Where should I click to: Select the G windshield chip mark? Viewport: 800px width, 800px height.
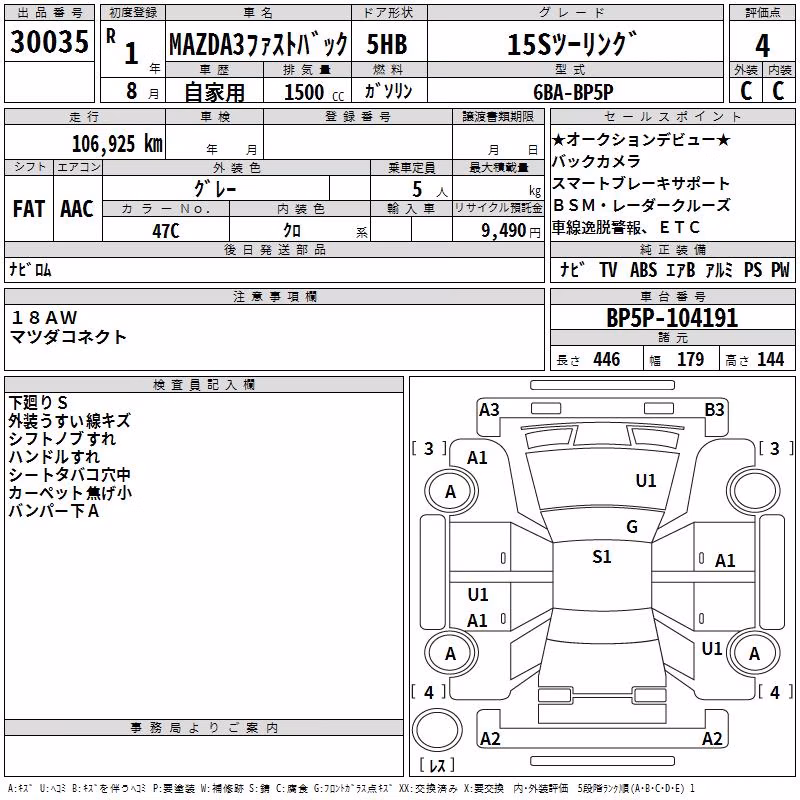632,527
